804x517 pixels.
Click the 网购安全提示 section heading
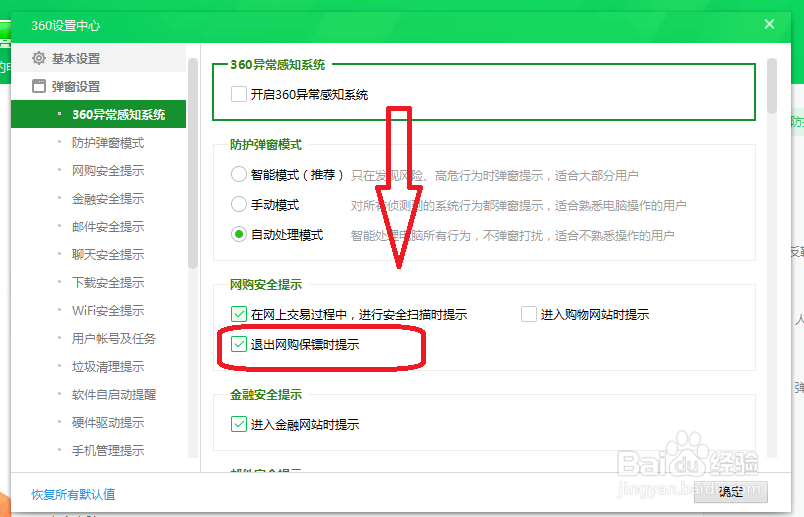pos(266,284)
